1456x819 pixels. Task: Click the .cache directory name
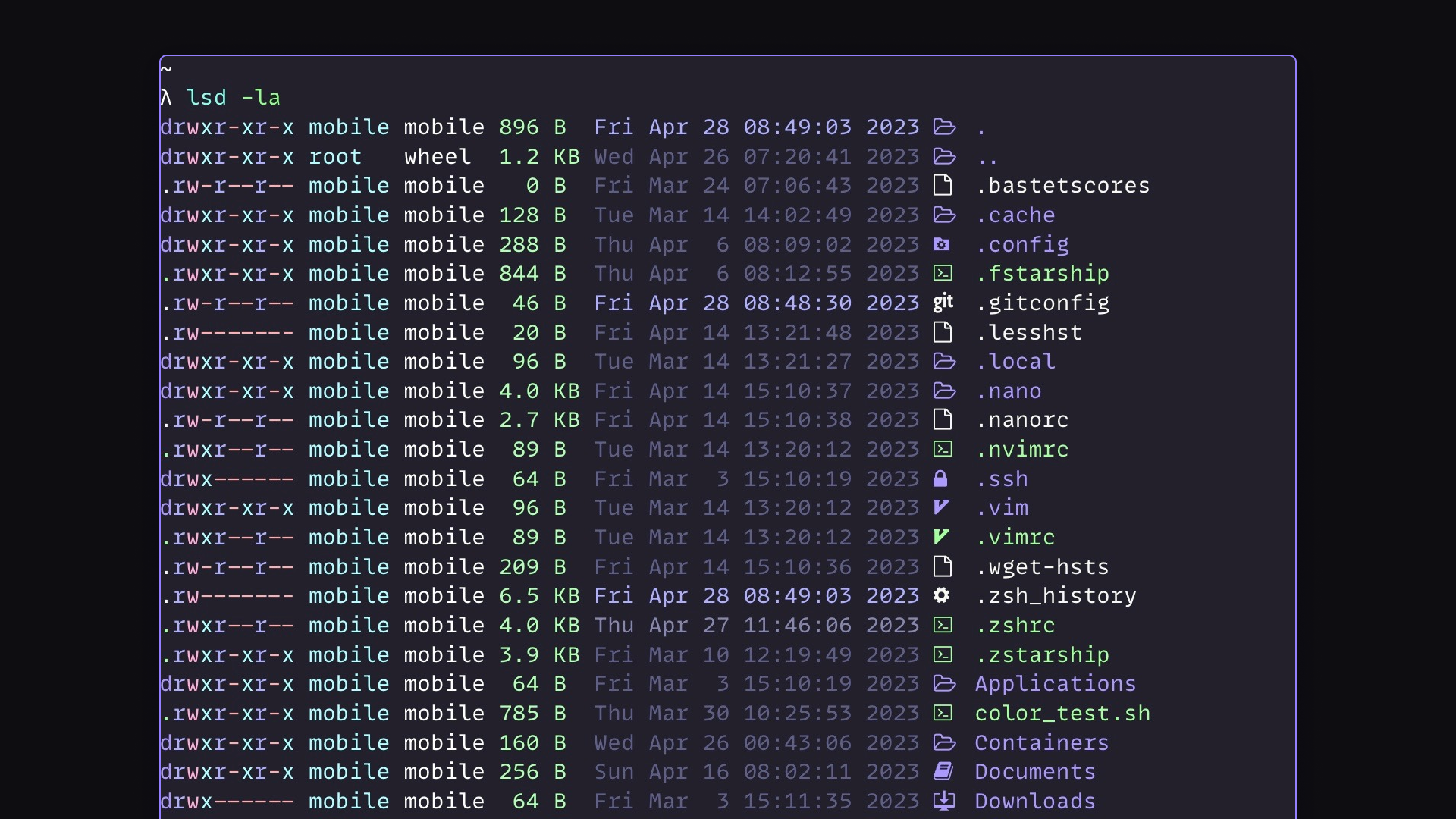click(x=1015, y=215)
